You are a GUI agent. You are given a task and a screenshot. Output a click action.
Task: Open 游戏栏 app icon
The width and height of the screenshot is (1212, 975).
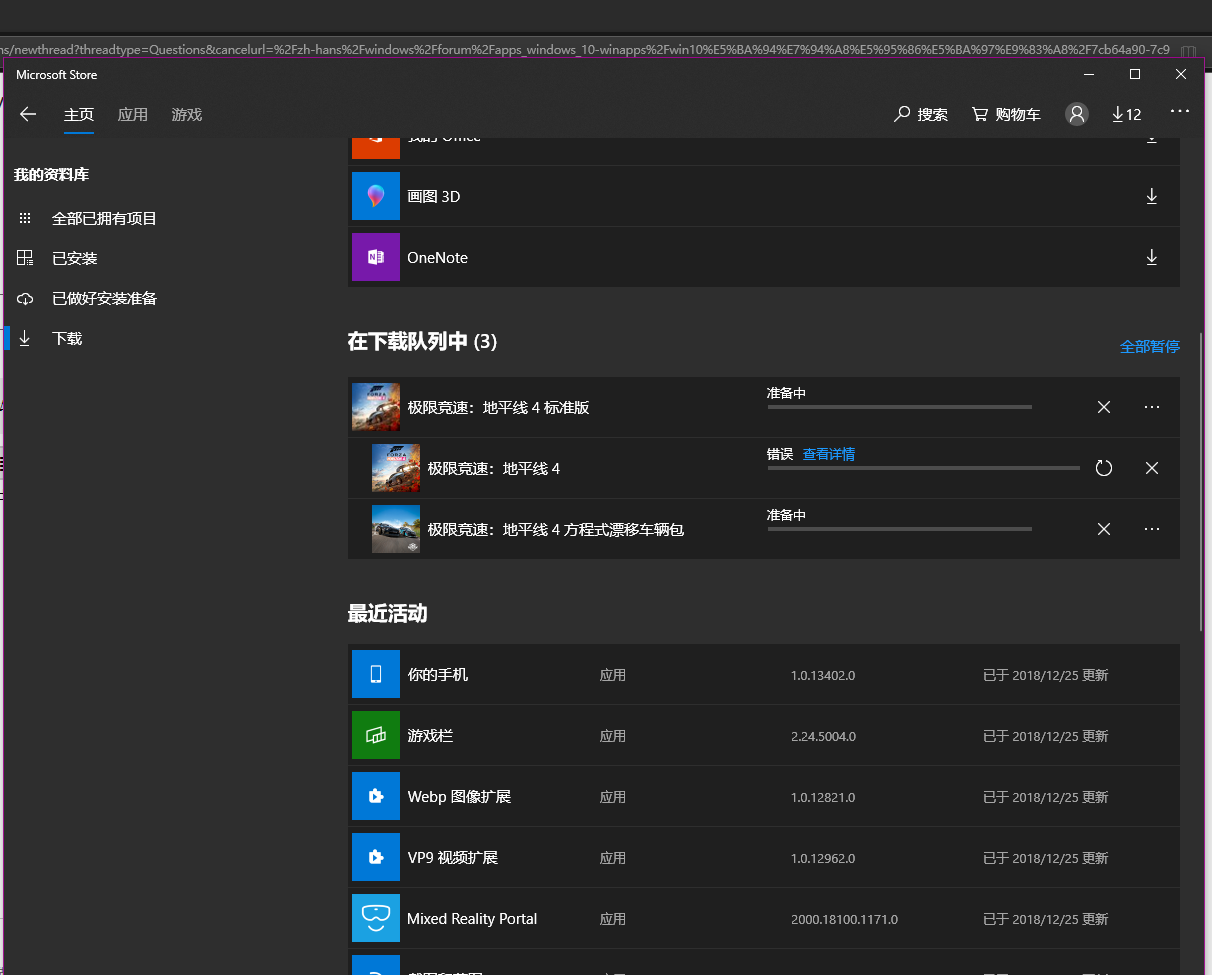[x=376, y=735]
